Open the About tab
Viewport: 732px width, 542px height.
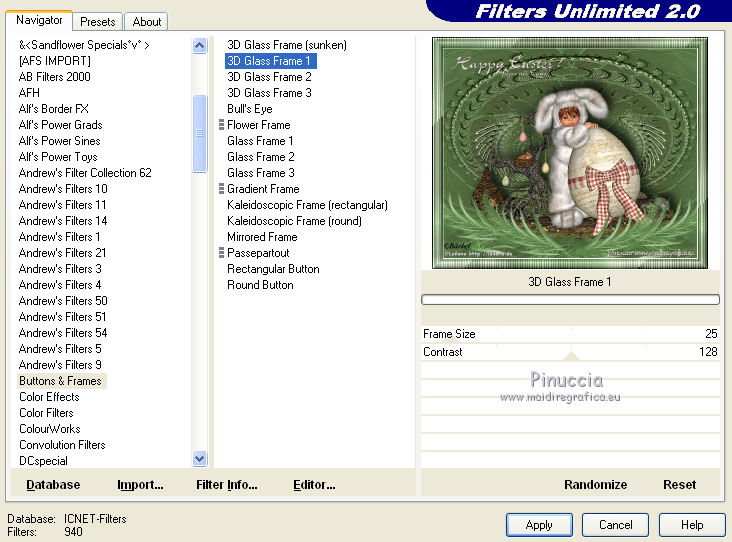[x=147, y=21]
